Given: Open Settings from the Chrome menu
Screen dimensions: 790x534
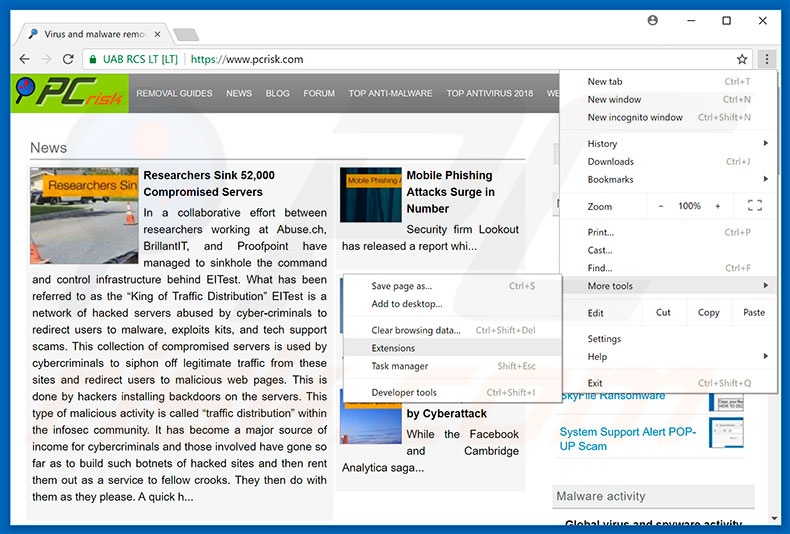Looking at the screenshot, I should (x=669, y=339).
